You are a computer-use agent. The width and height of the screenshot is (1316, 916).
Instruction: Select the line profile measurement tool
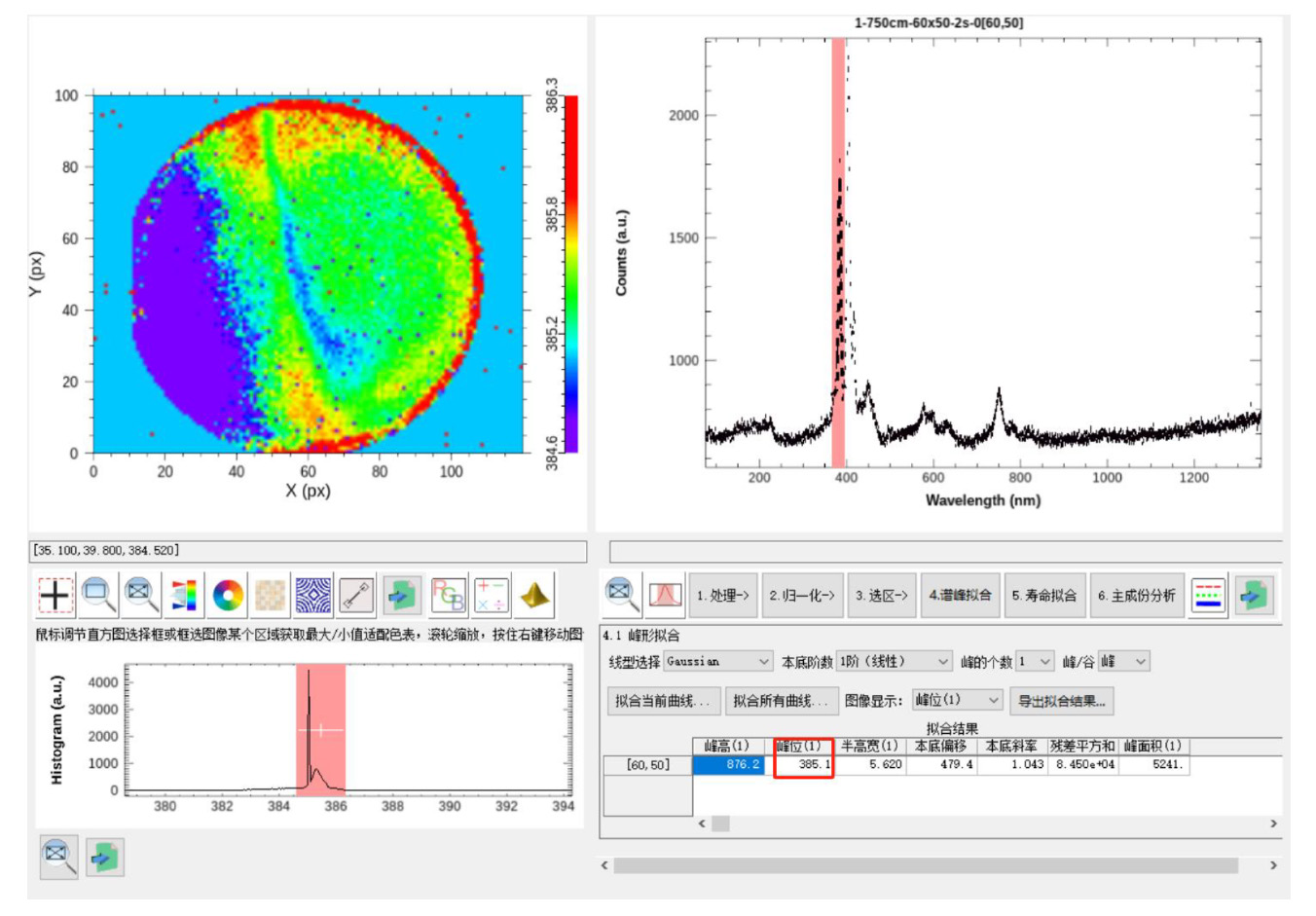tap(356, 594)
